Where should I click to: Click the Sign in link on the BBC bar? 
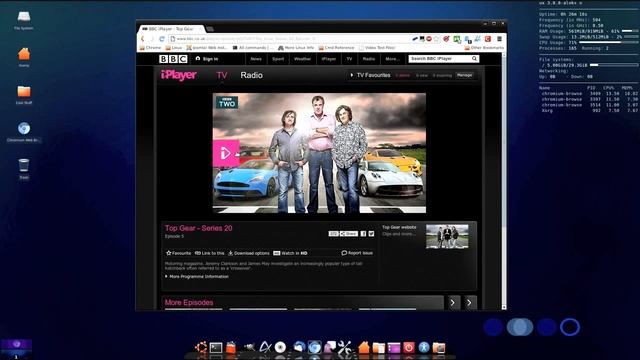coord(207,59)
